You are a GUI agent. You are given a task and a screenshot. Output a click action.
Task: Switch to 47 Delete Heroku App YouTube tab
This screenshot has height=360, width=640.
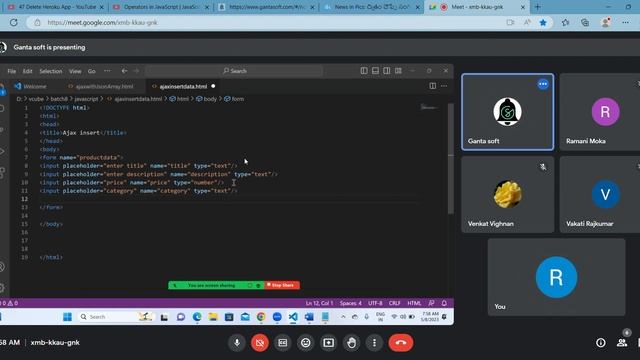click(56, 7)
